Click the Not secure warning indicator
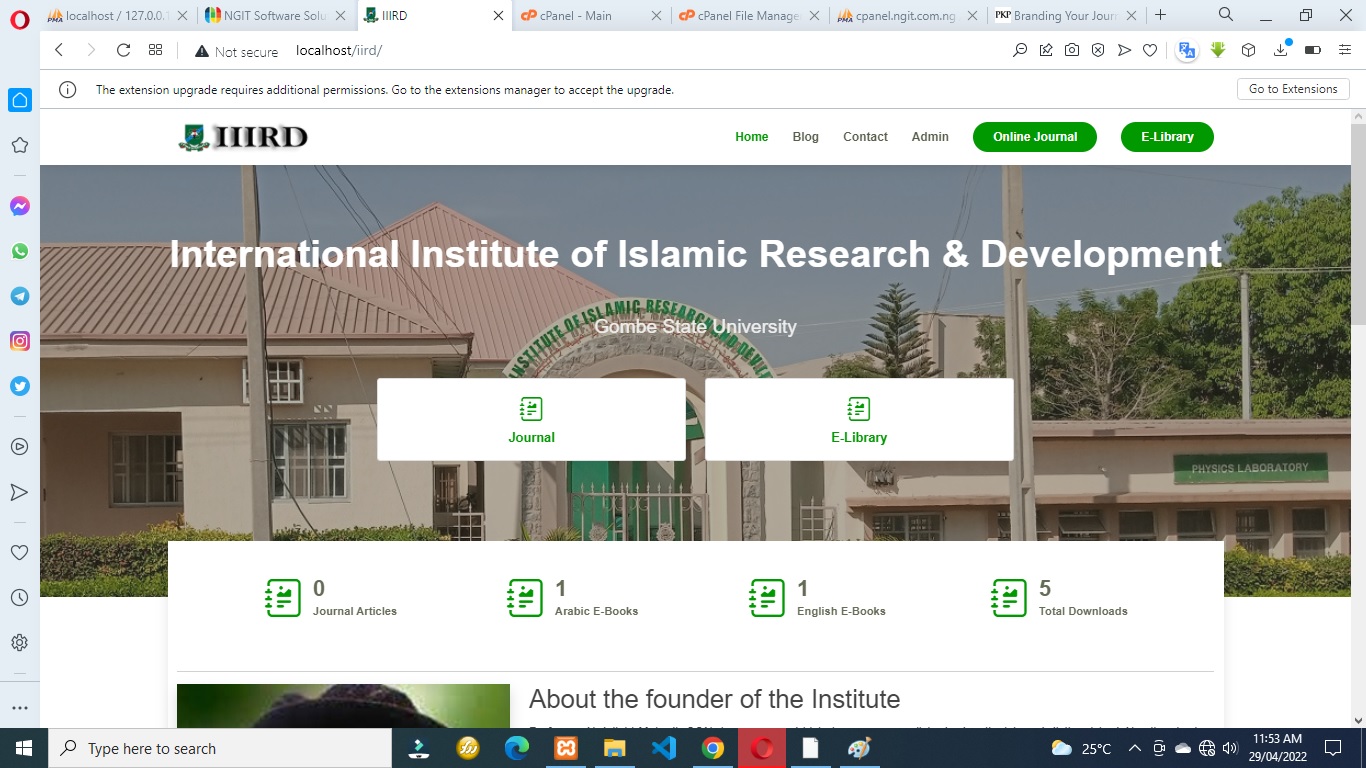The width and height of the screenshot is (1366, 768). [x=236, y=51]
